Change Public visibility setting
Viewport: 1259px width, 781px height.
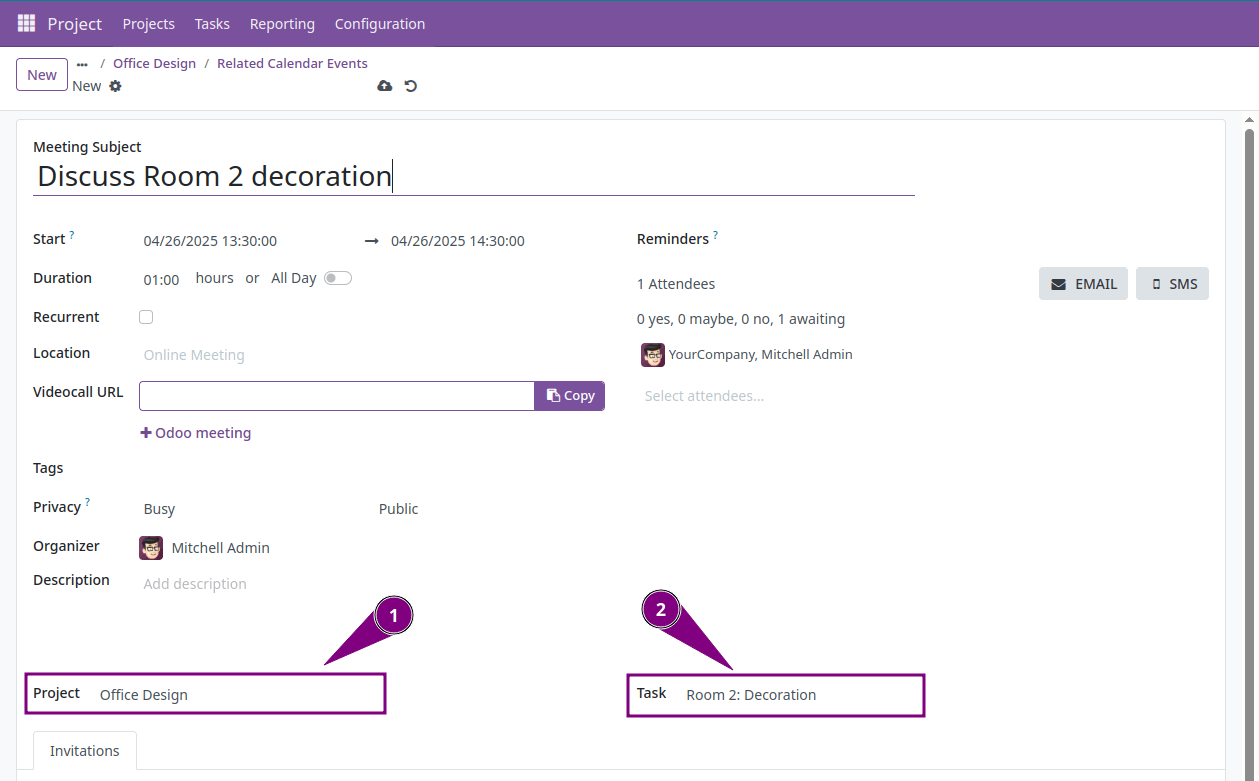tap(398, 508)
